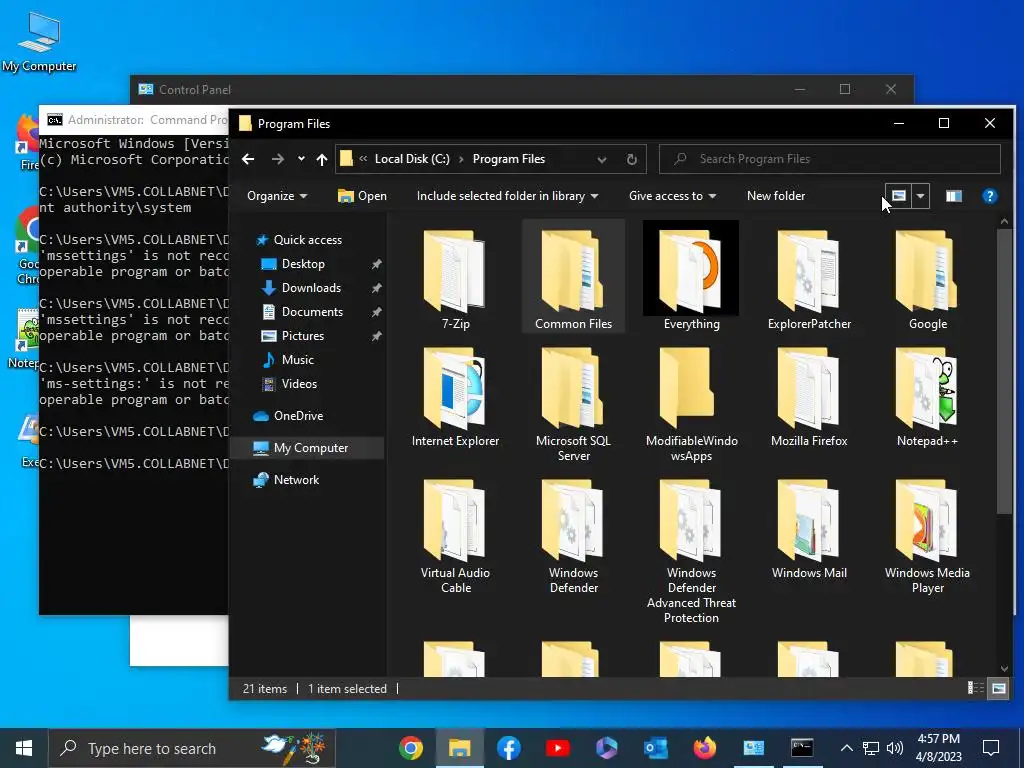Select the Internet Explorer folder
Viewport: 1024px width, 768px height.
[455, 397]
